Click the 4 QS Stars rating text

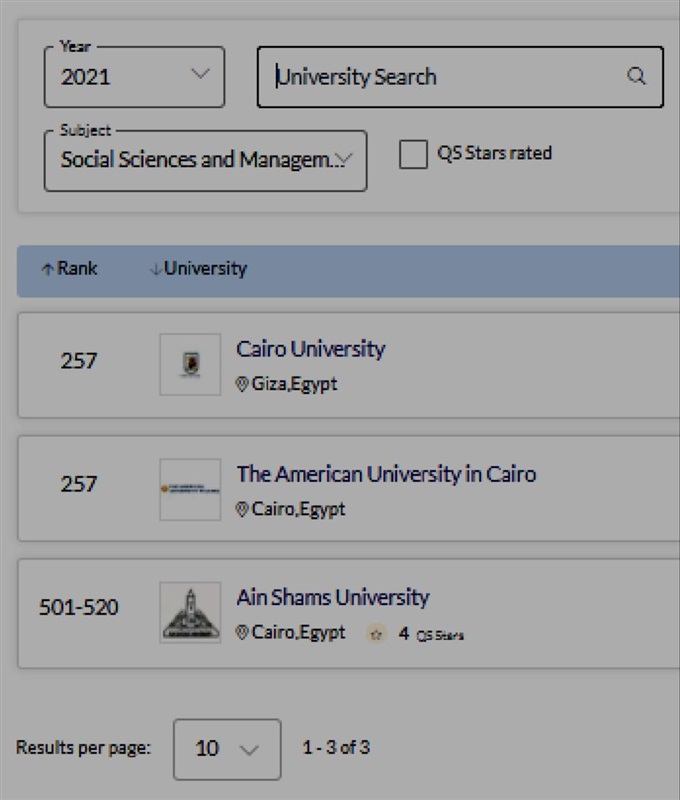pyautogui.click(x=431, y=634)
